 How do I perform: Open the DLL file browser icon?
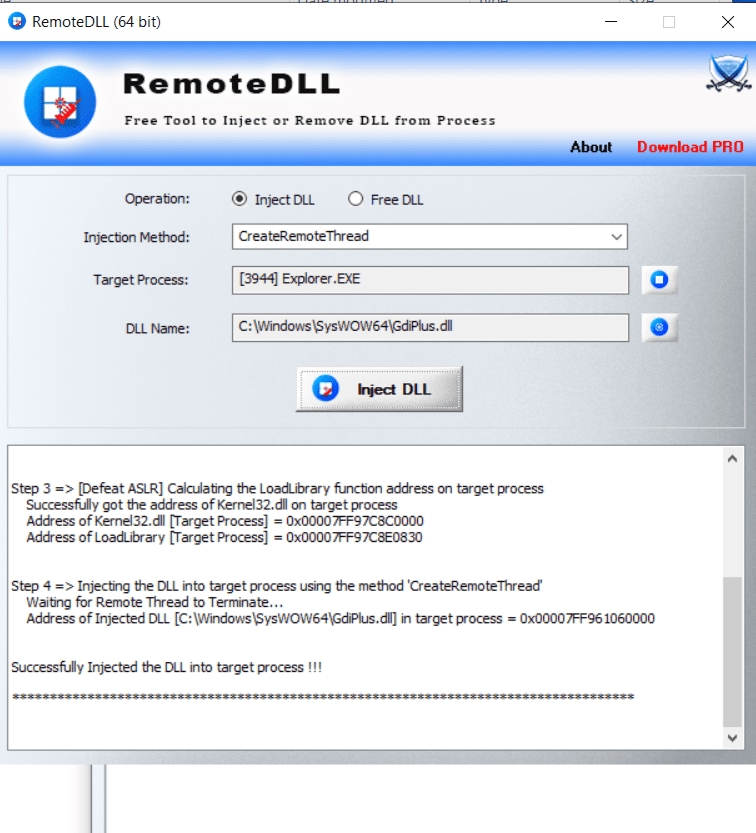pos(659,327)
